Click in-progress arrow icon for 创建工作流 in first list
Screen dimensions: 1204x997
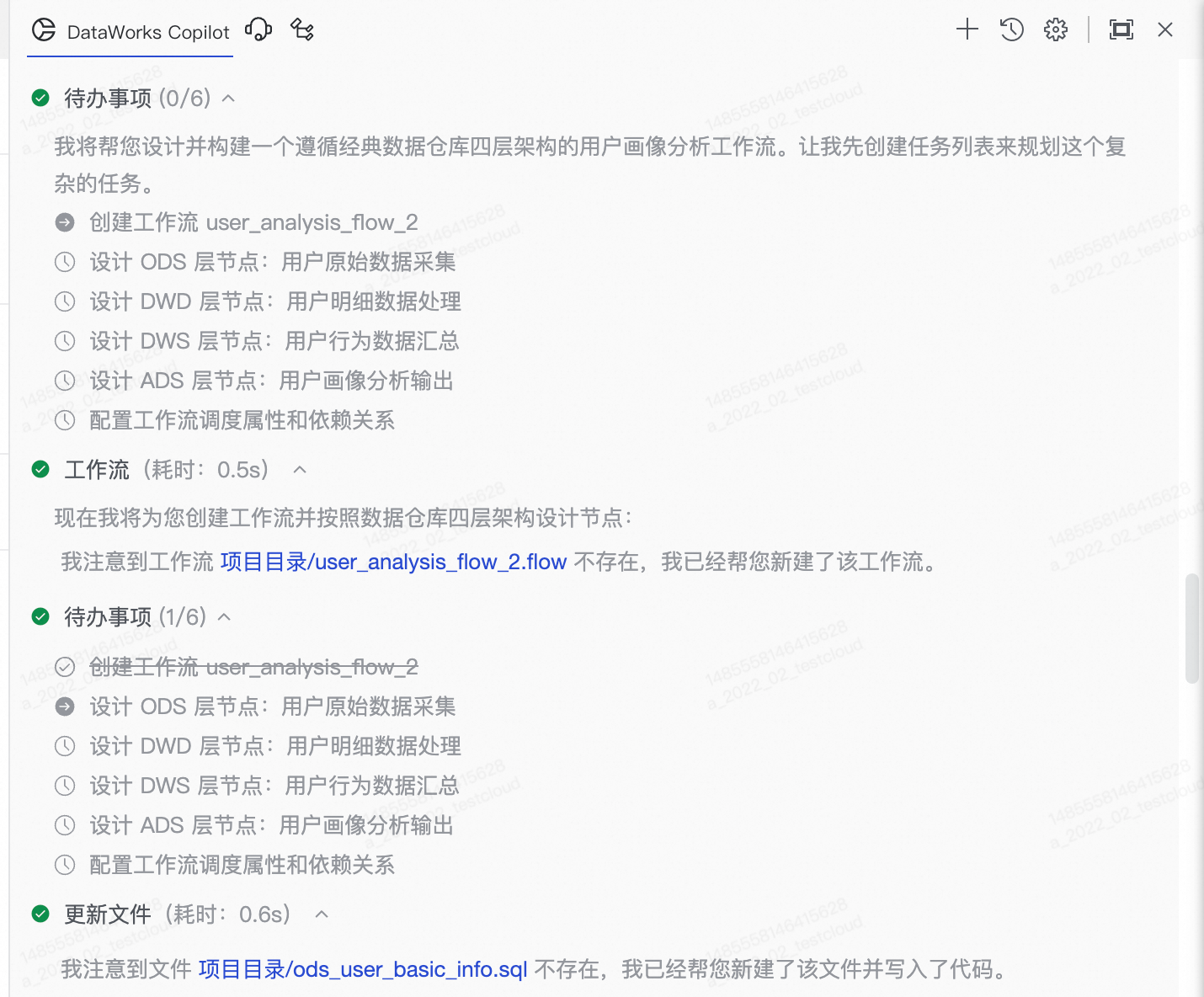[x=65, y=222]
